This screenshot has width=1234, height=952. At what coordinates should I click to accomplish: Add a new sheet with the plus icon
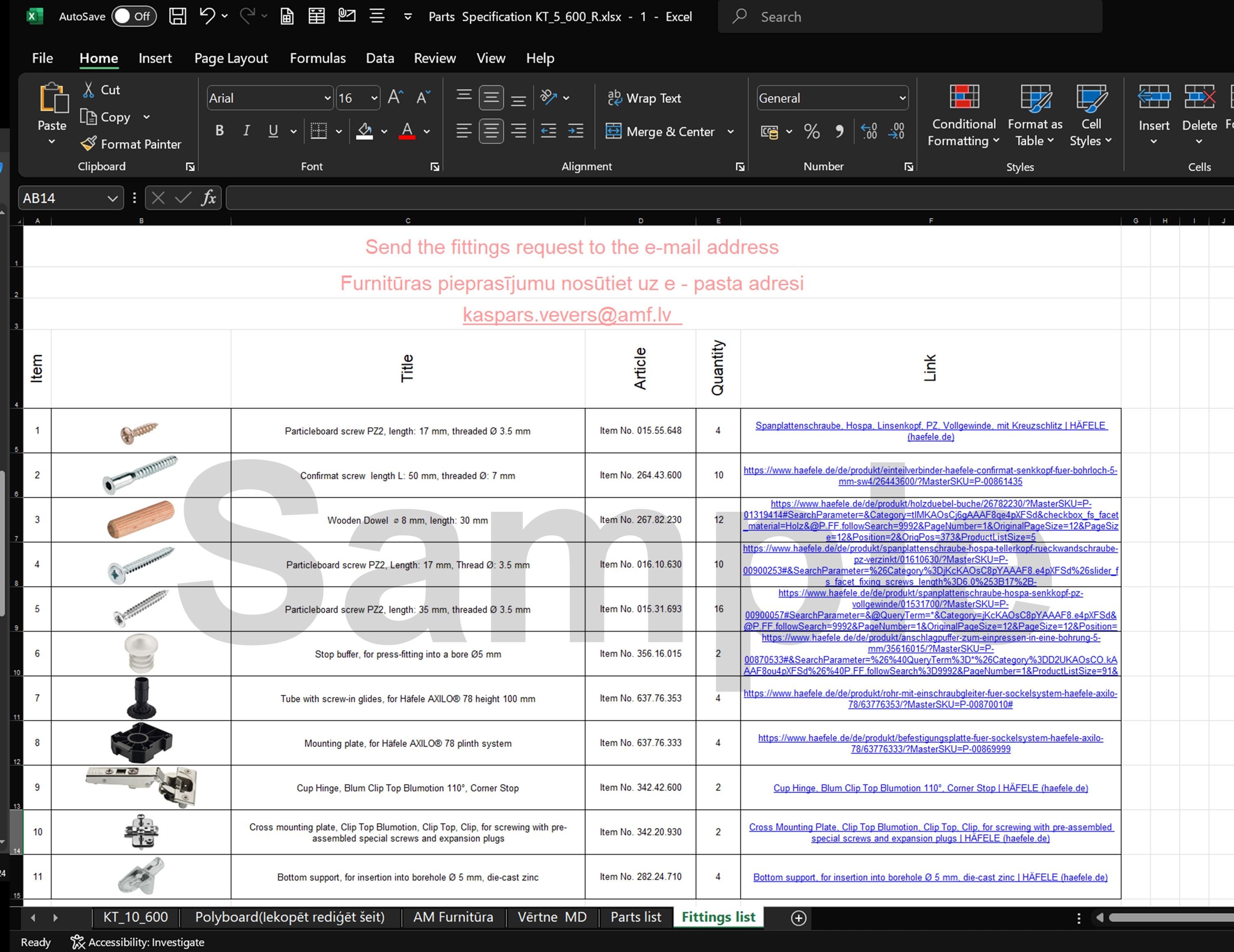[x=798, y=917]
